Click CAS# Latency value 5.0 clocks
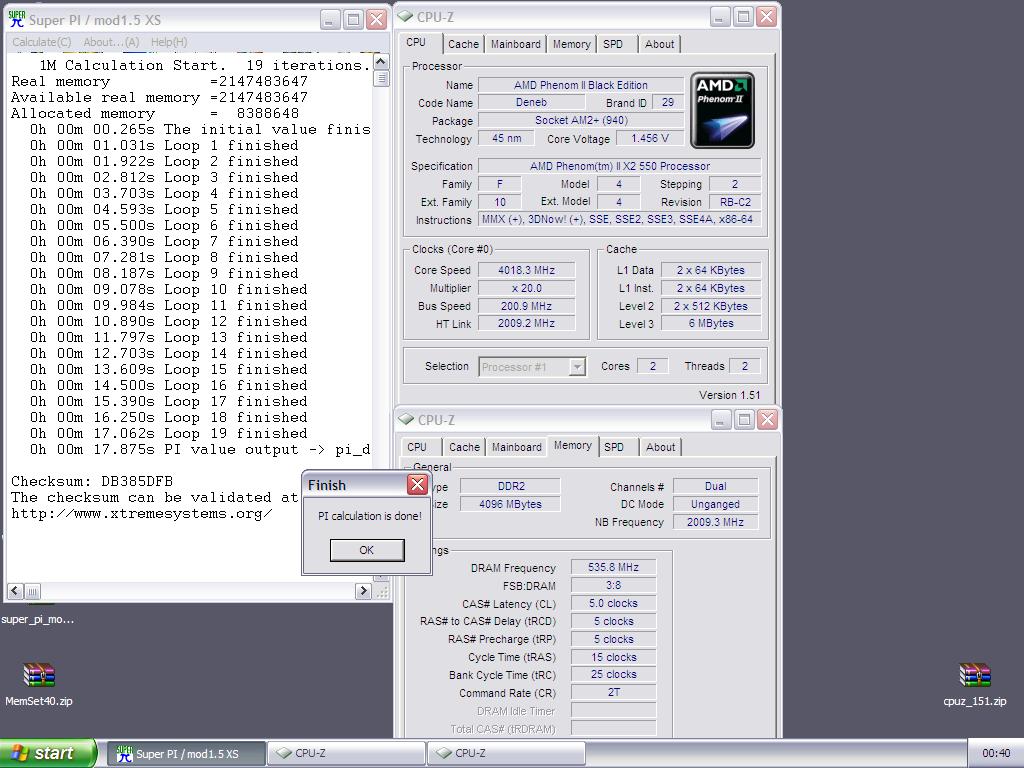The image size is (1024, 768). pos(613,603)
